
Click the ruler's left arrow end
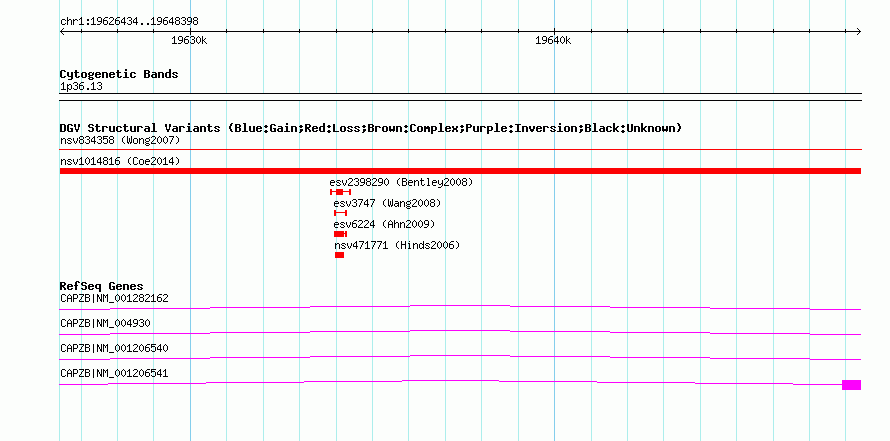[x=62, y=32]
